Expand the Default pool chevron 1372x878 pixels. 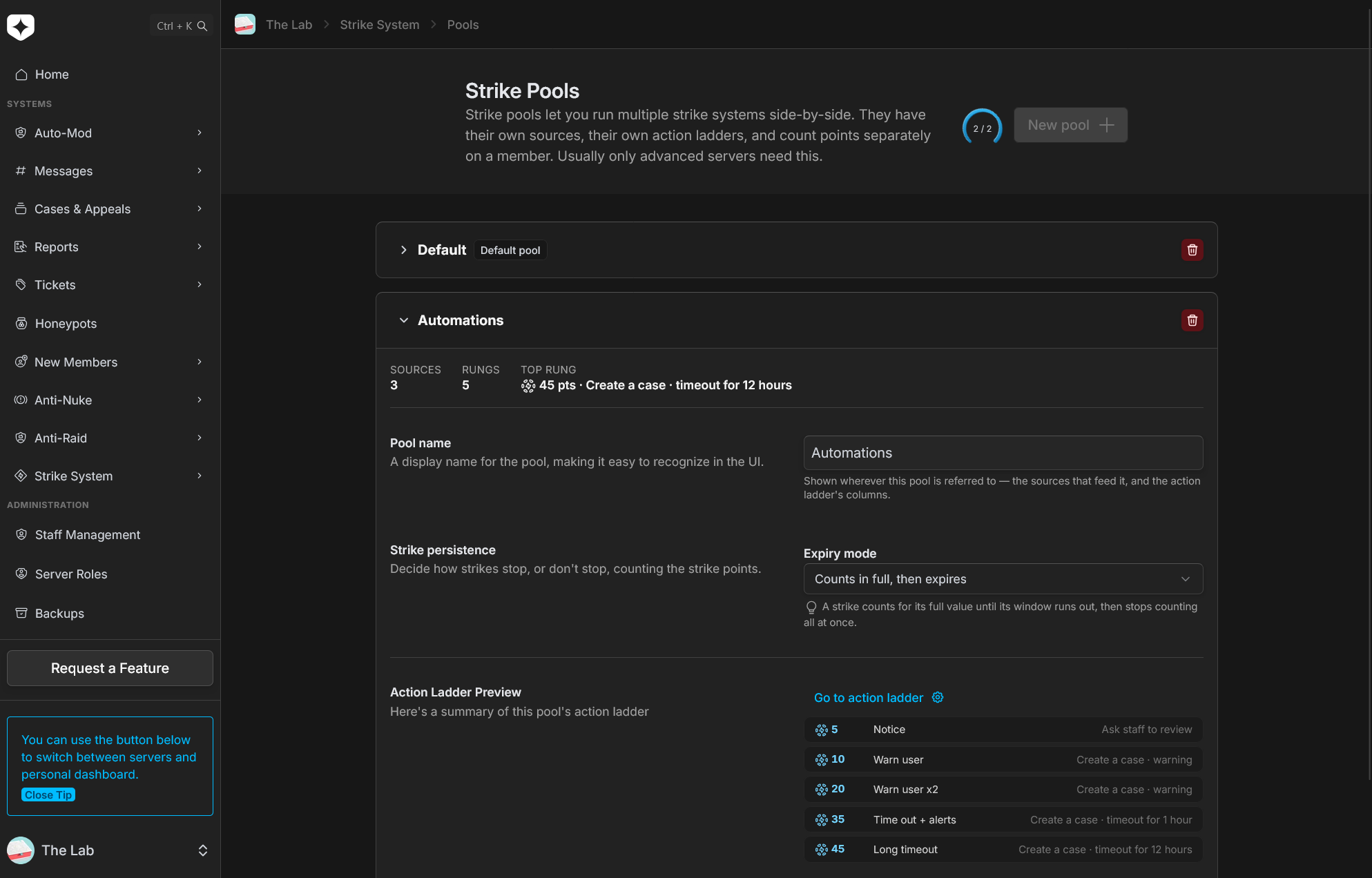tap(403, 250)
